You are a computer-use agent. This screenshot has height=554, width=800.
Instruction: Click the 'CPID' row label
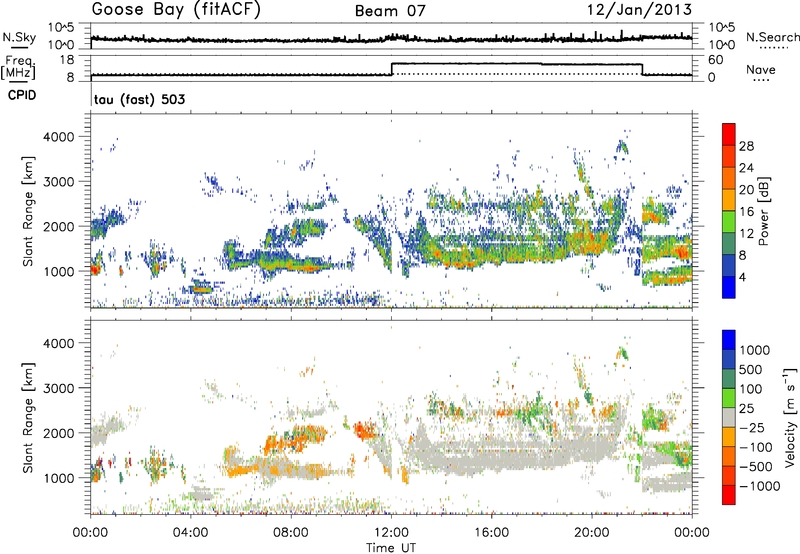click(x=22, y=95)
